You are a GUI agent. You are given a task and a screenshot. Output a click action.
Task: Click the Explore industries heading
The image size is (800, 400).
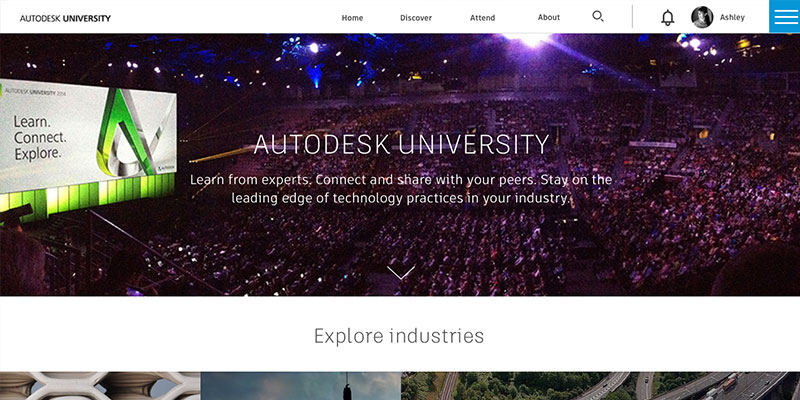tap(398, 336)
